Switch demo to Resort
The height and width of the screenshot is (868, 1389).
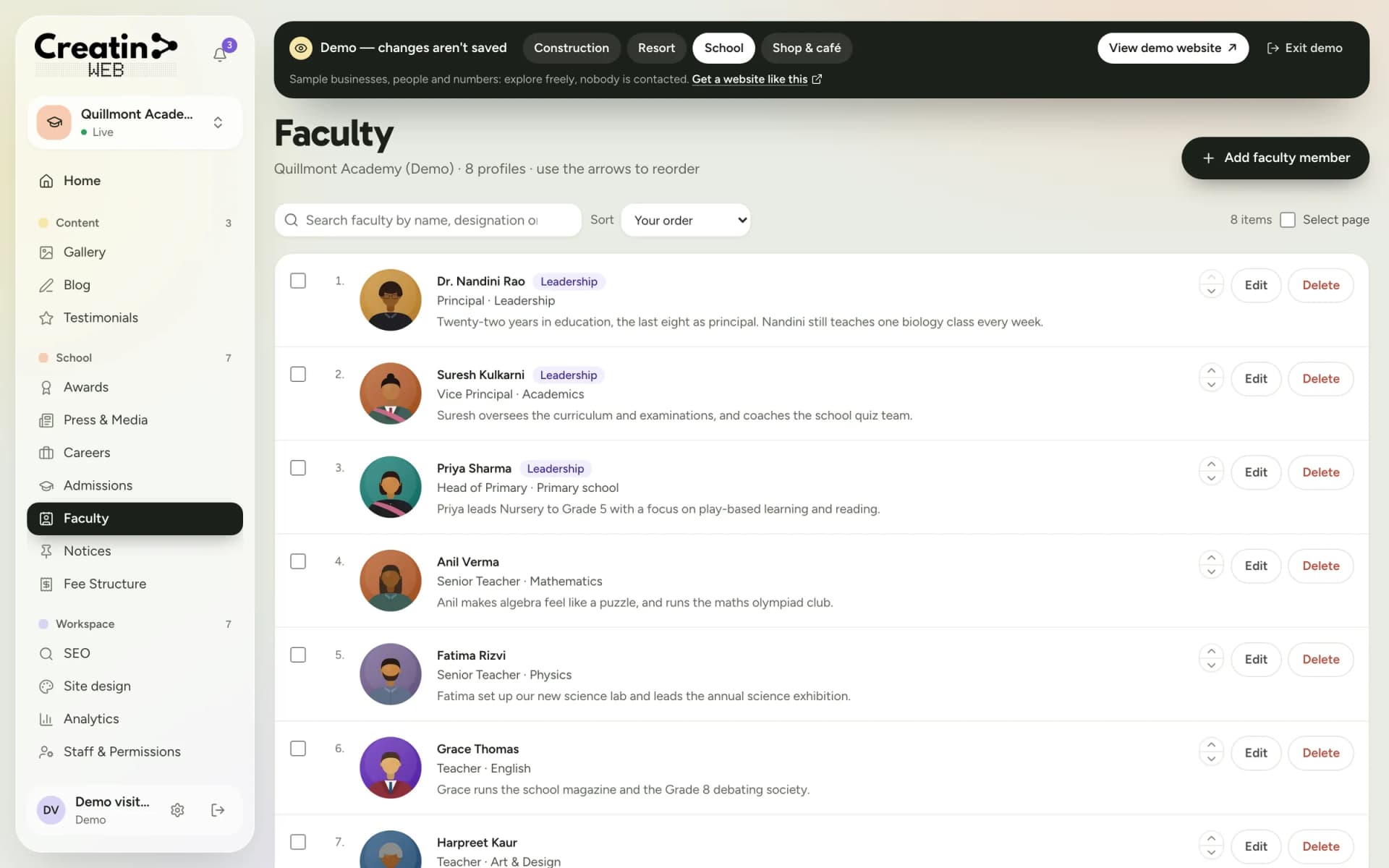(656, 48)
